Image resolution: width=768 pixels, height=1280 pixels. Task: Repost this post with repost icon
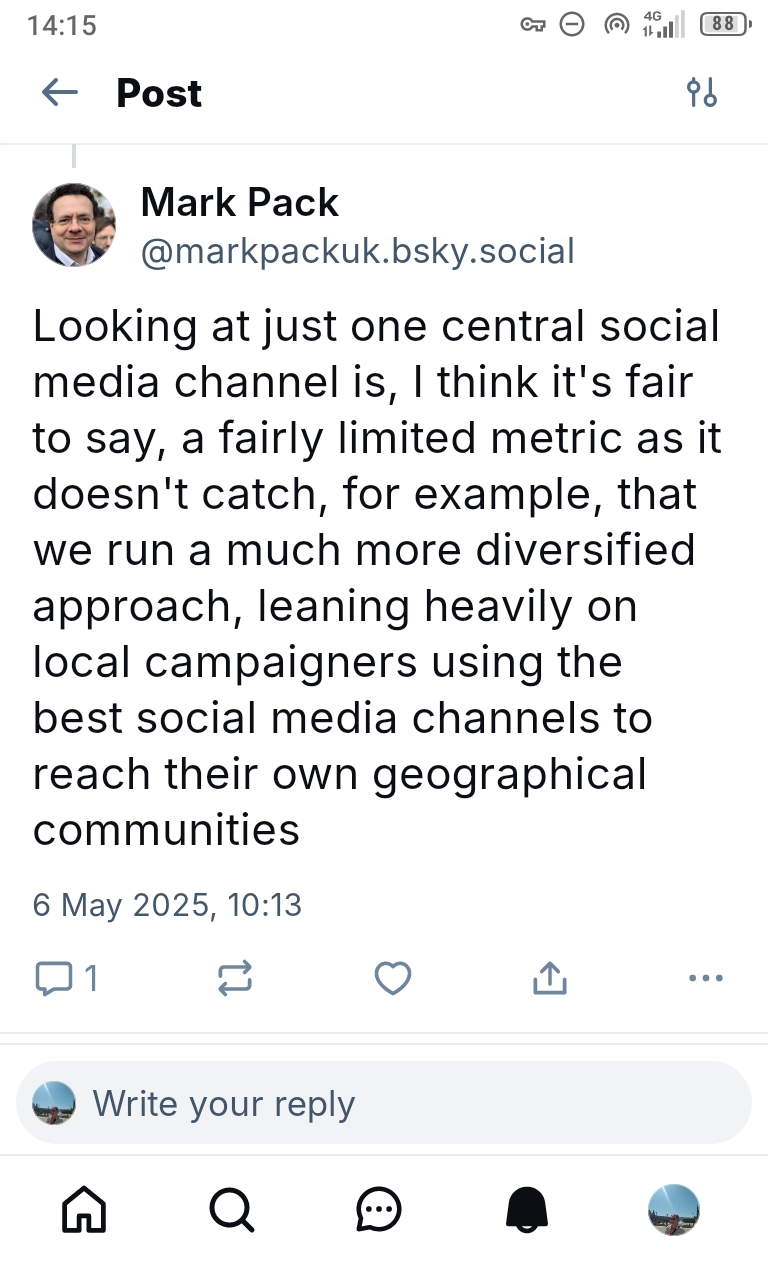point(234,978)
